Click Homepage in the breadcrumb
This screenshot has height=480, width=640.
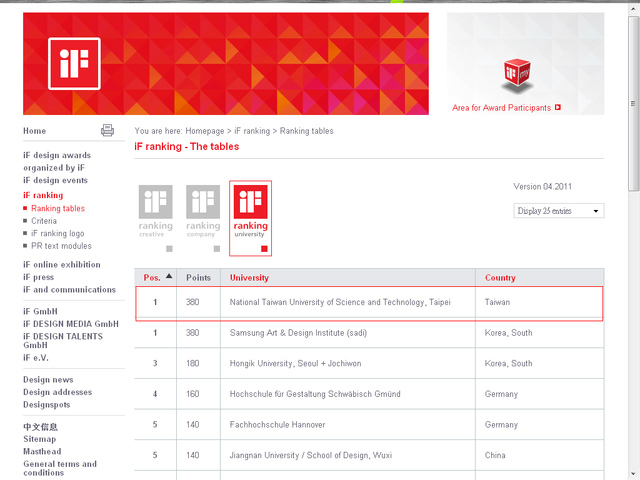pyautogui.click(x=204, y=131)
